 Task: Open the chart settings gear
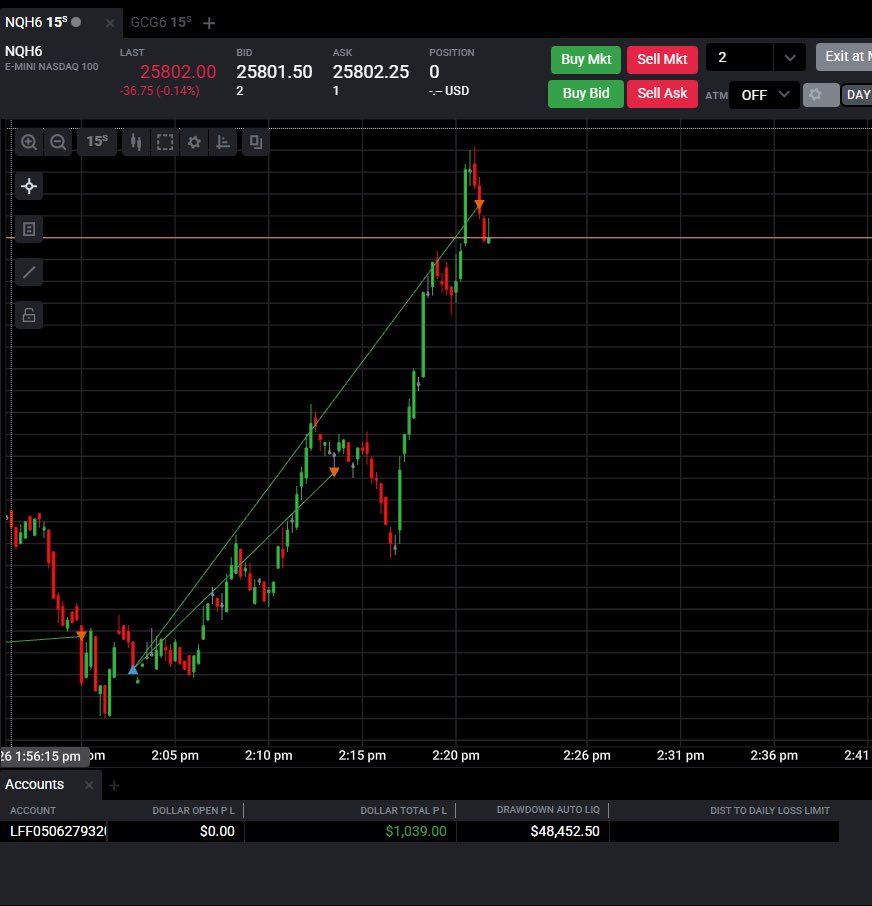(194, 141)
